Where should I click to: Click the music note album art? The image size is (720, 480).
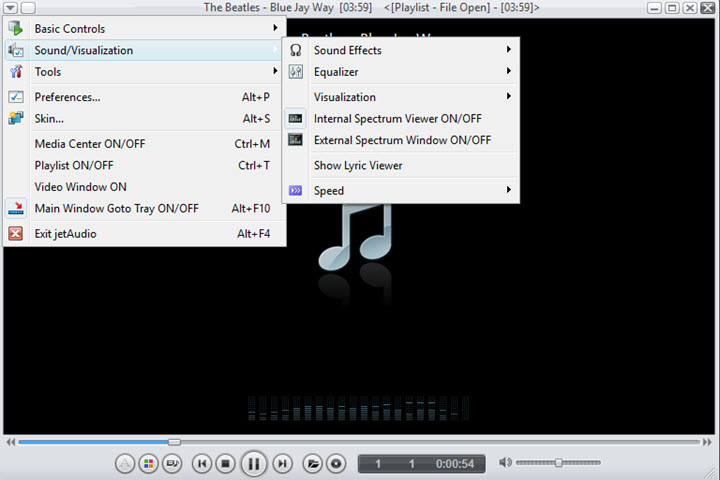355,237
